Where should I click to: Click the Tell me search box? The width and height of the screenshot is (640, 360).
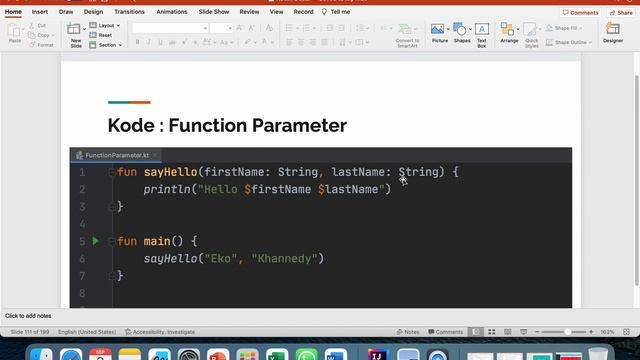click(336, 12)
